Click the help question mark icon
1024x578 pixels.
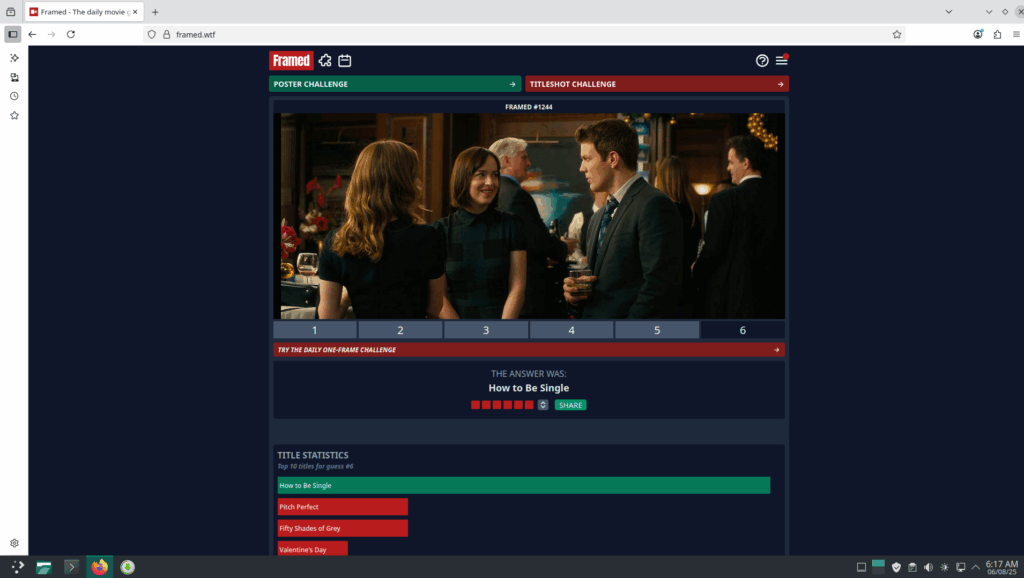tap(762, 61)
